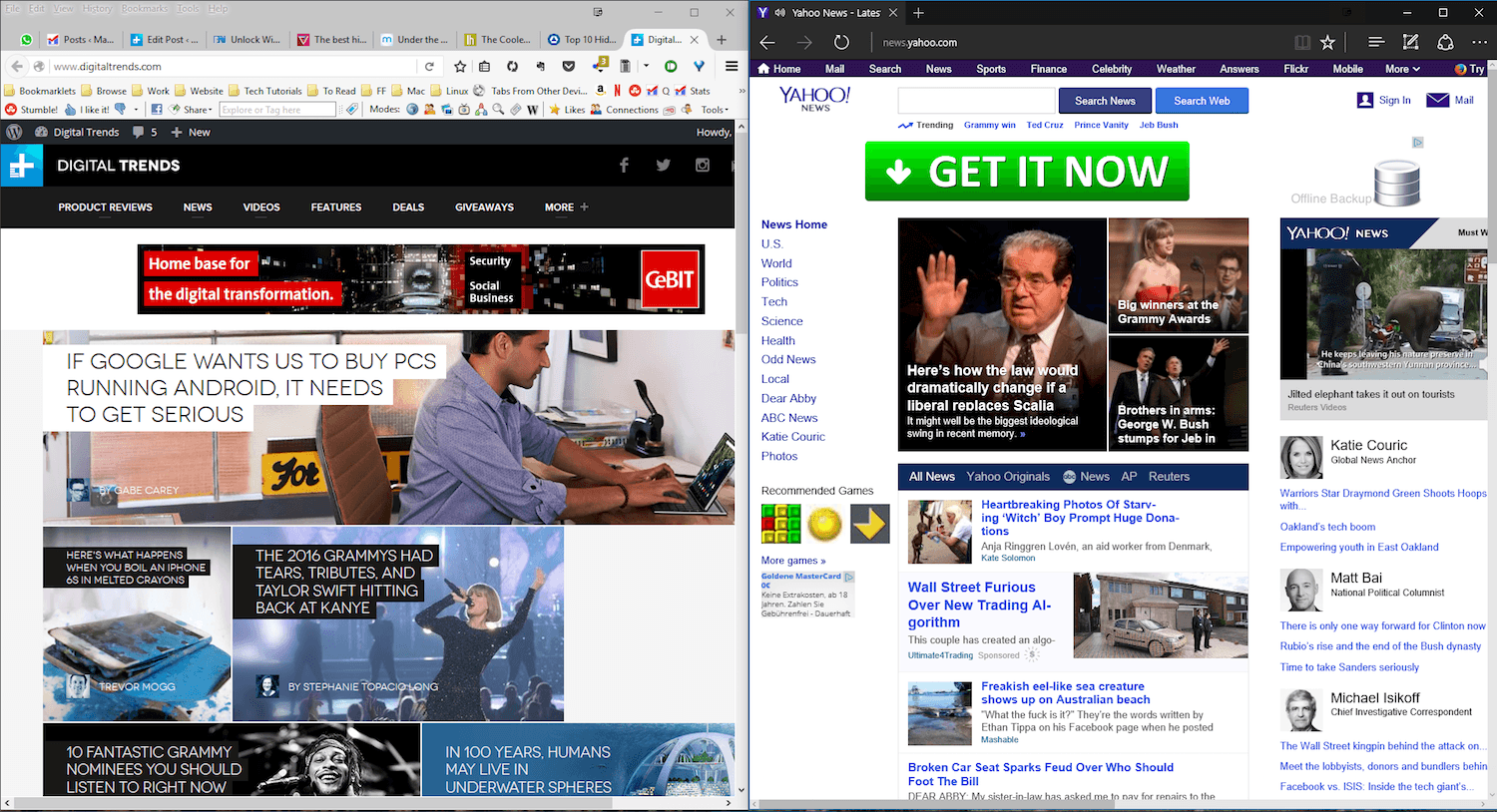1497x812 pixels.
Task: Close the Yahoo News Edge tab
Action: pos(893,13)
